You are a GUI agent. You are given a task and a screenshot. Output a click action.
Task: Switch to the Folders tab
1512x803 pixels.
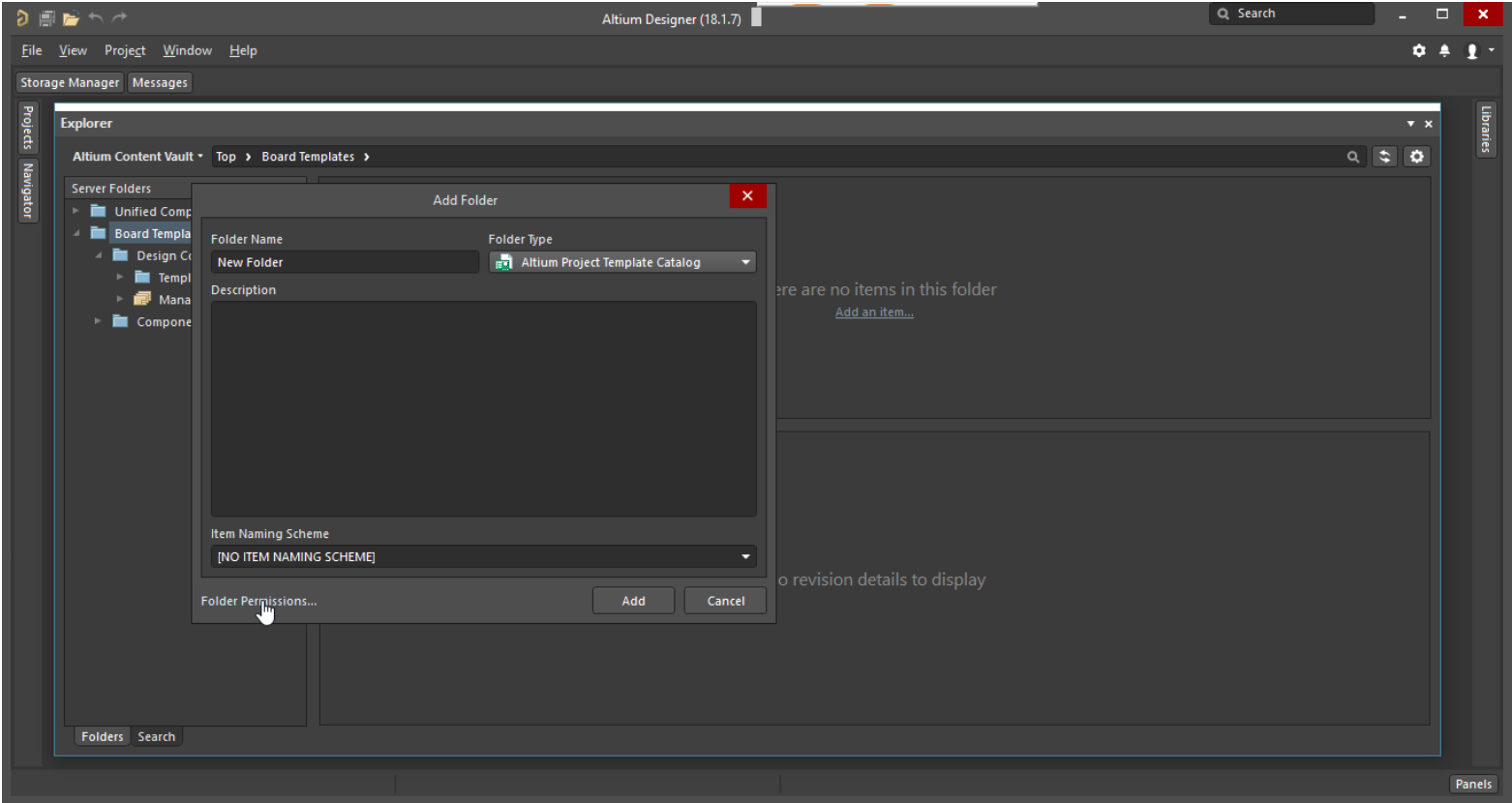coord(102,736)
